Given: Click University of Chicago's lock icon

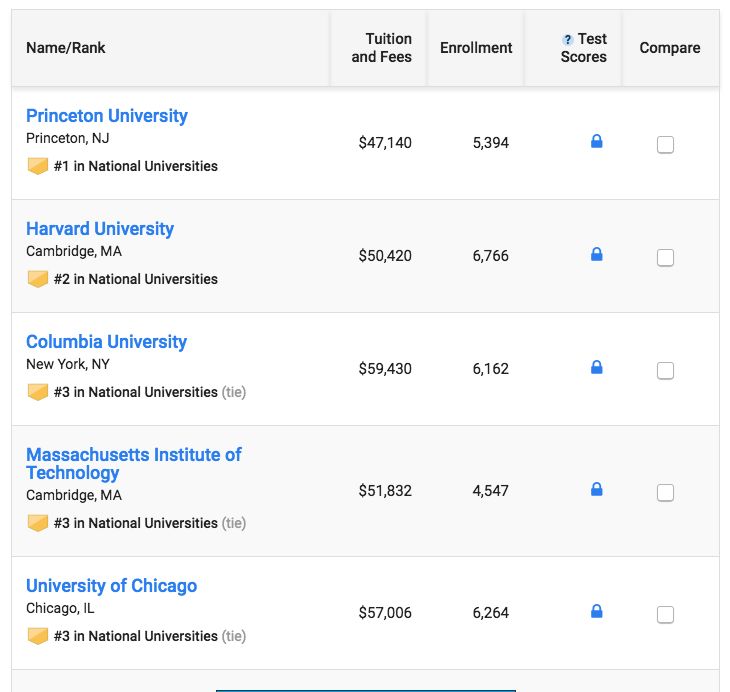Looking at the screenshot, I should [597, 611].
